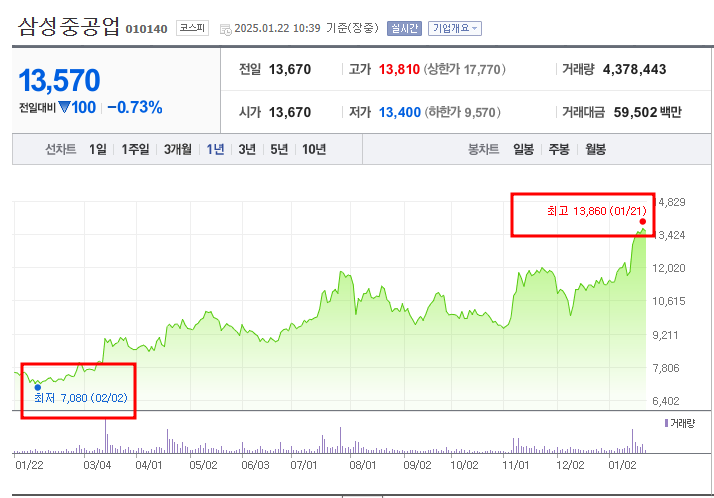The width and height of the screenshot is (714, 498).
Task: Click the 08/01 date axis label
Action: coord(362,465)
